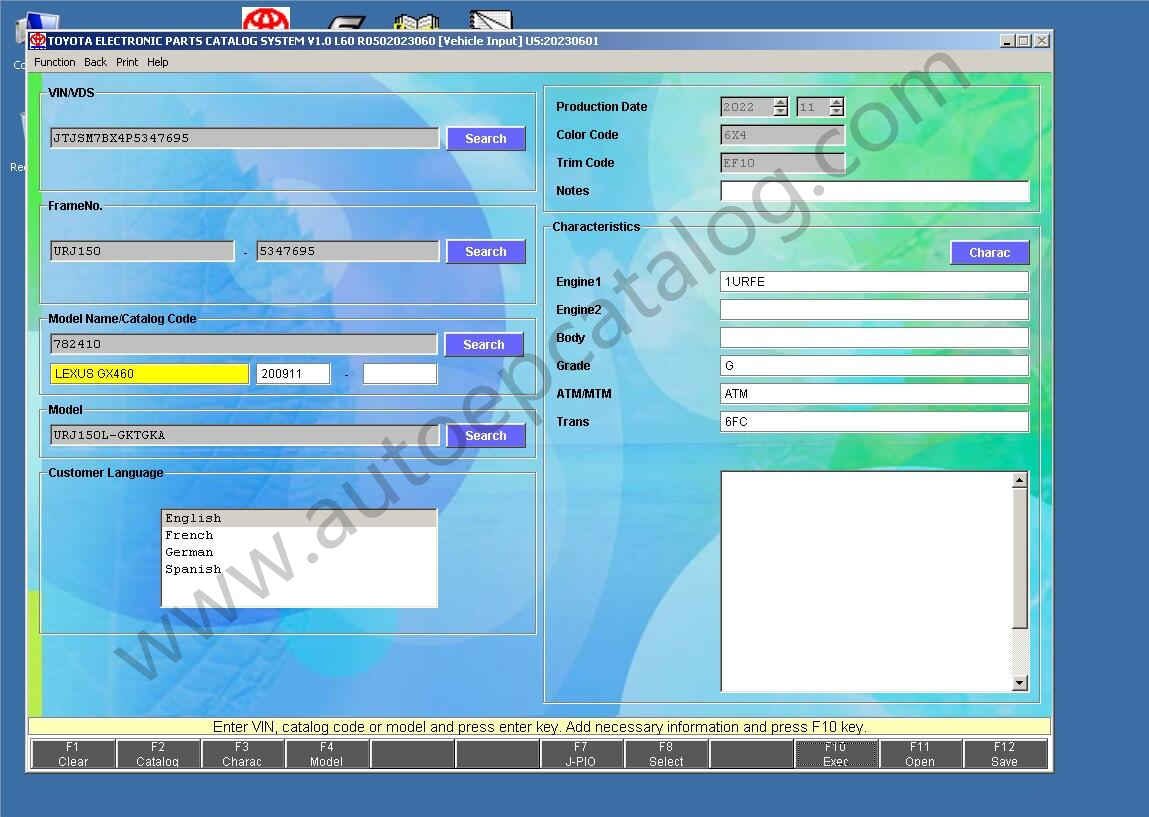Click the empty end date field beside 200911
Viewport: 1149px width, 817px height.
(x=400, y=374)
